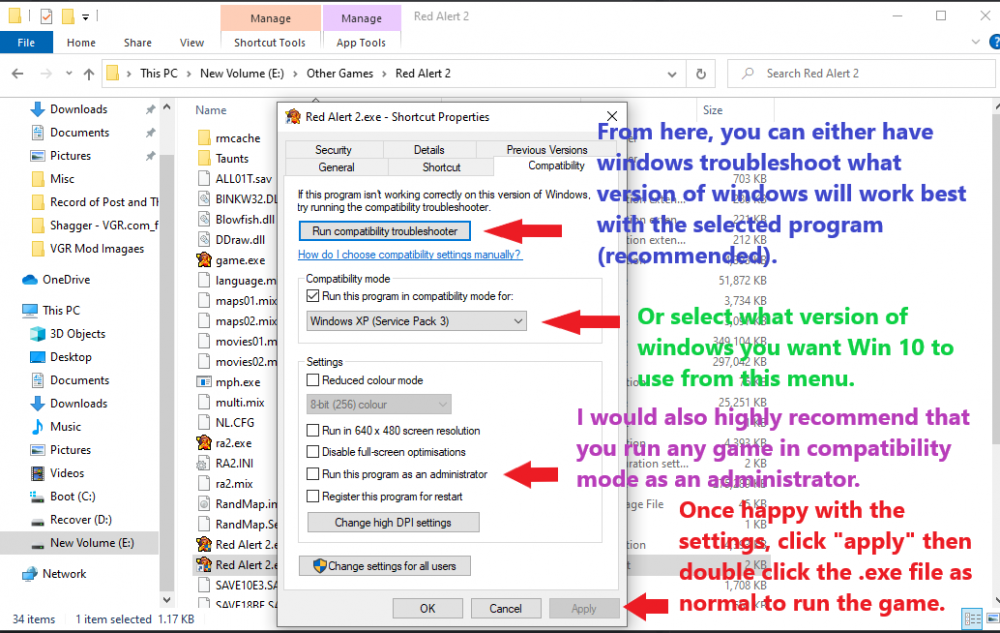
Task: Click the Network icon in sidebar
Action: pos(30,574)
